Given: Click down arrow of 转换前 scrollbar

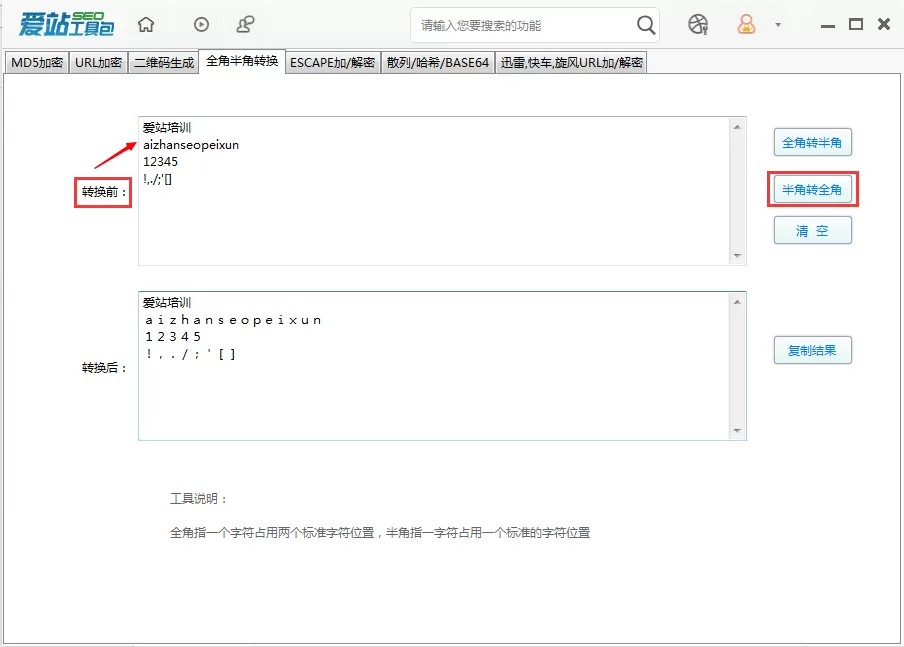Looking at the screenshot, I should coord(737,255).
